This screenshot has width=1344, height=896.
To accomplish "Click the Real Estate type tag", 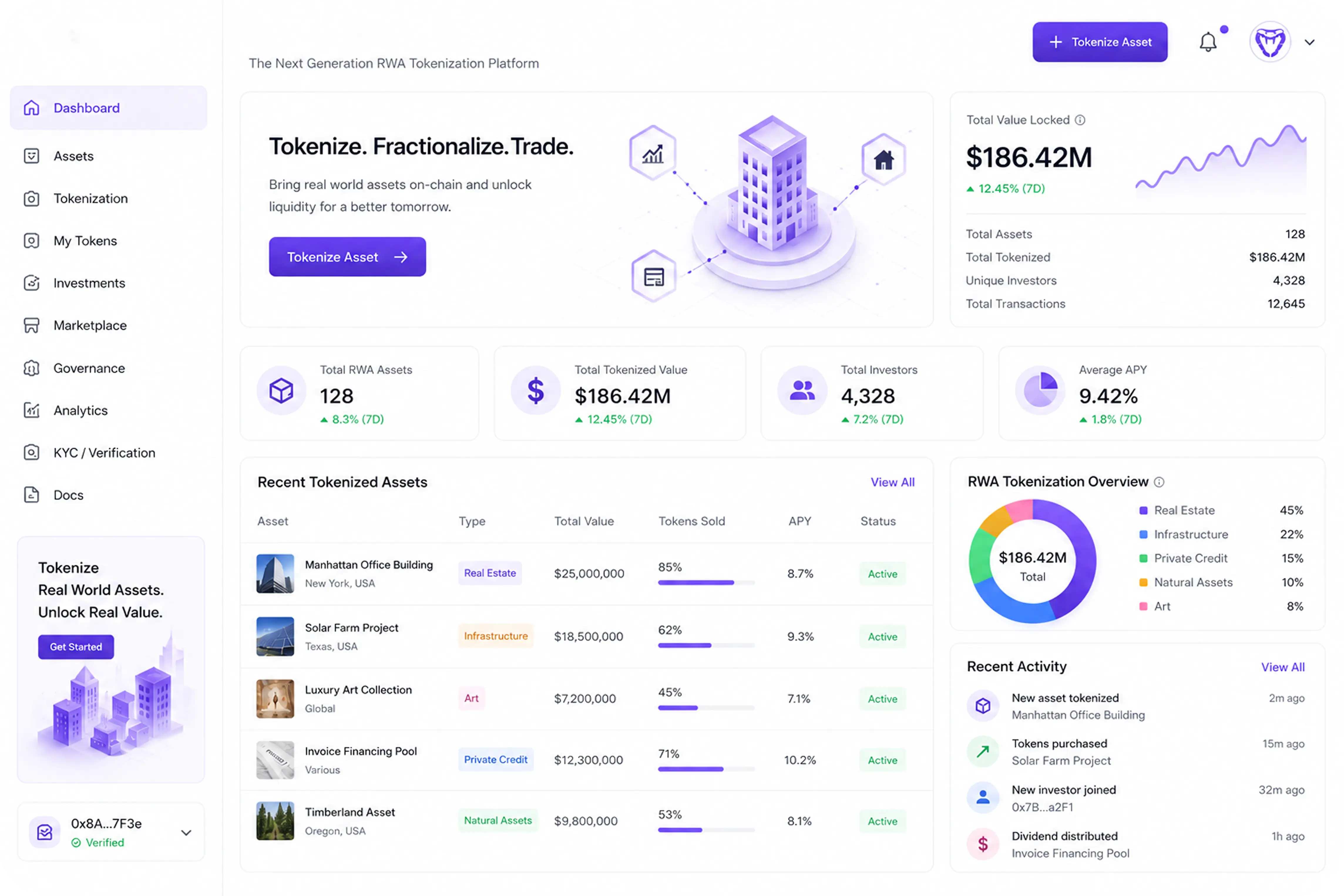I will [490, 572].
